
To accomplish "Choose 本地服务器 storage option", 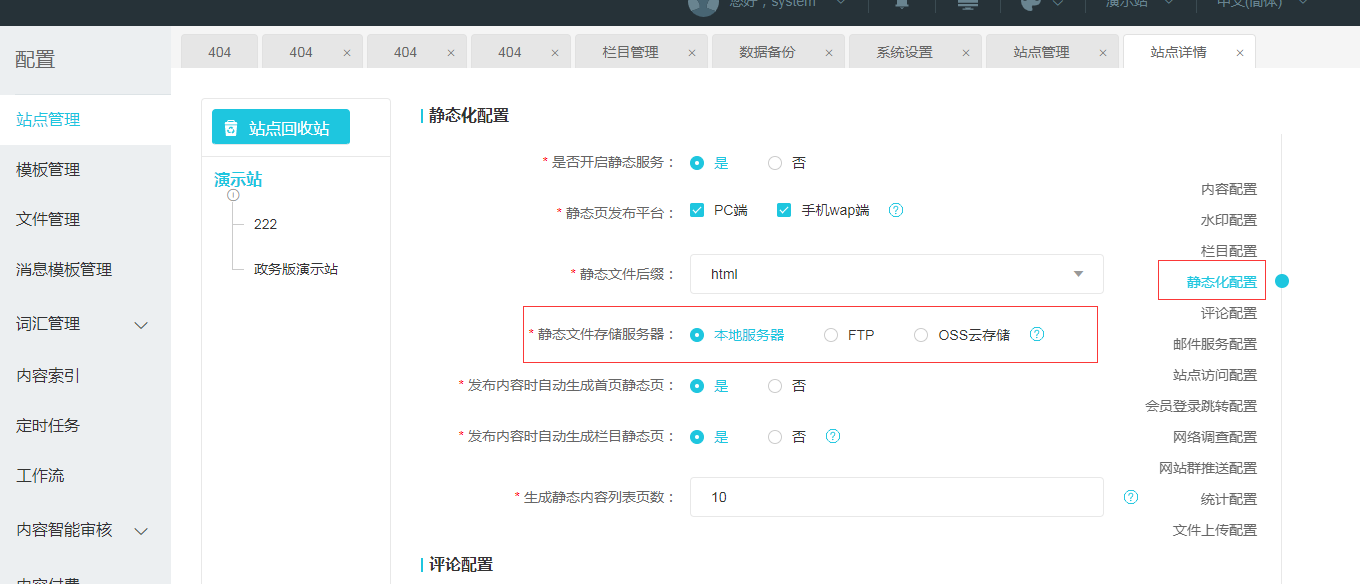I will click(697, 335).
